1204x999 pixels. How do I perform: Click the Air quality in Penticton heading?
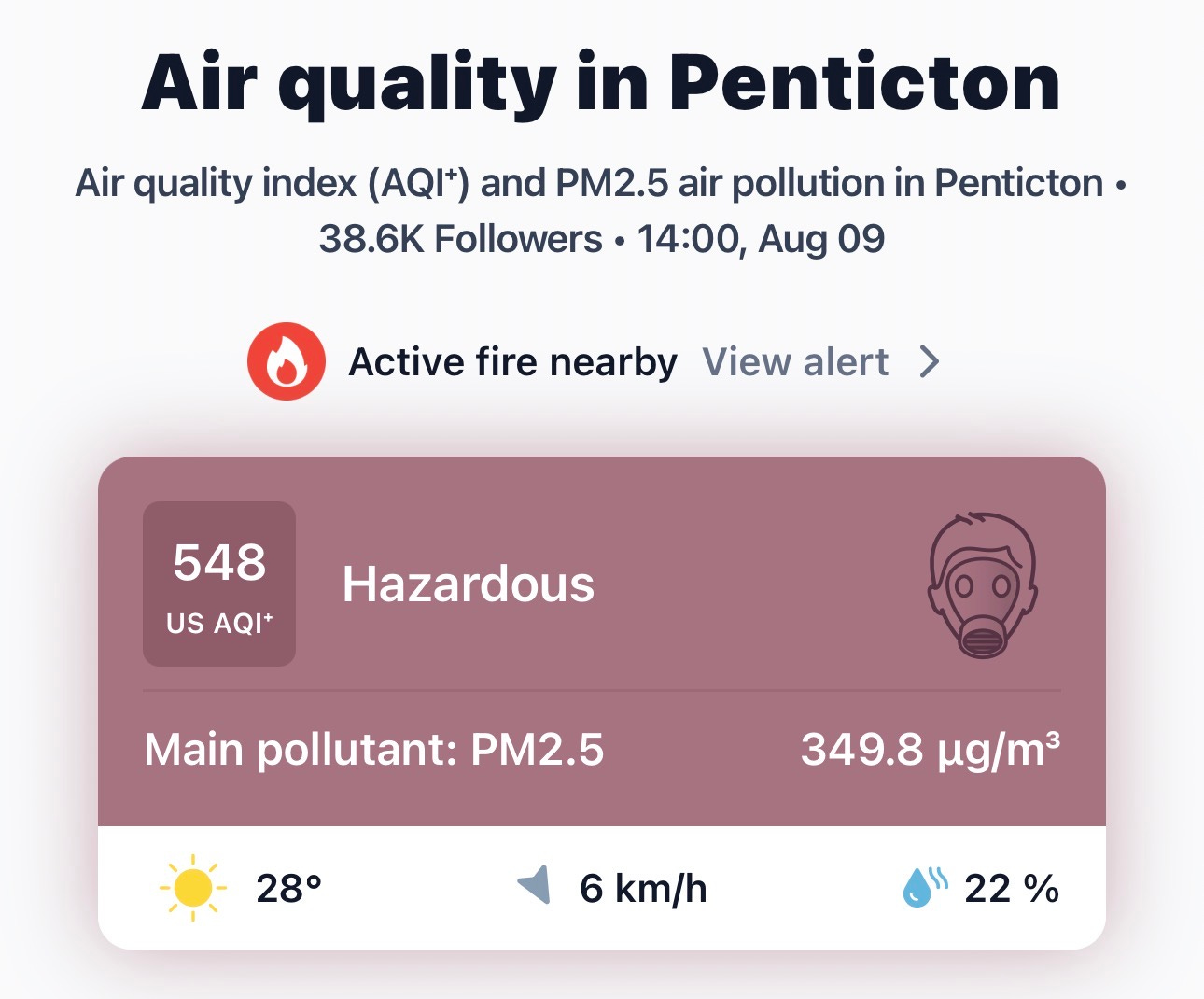601,83
